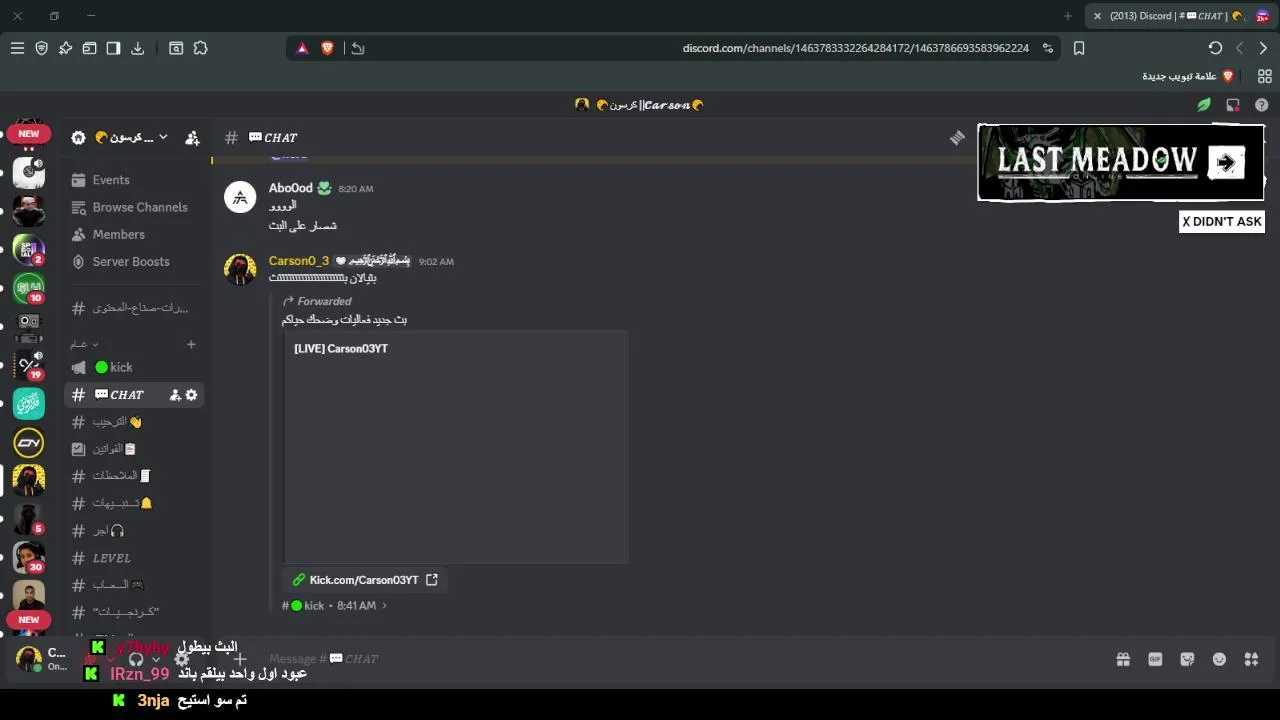Open user settings gear bottom left

[181, 659]
